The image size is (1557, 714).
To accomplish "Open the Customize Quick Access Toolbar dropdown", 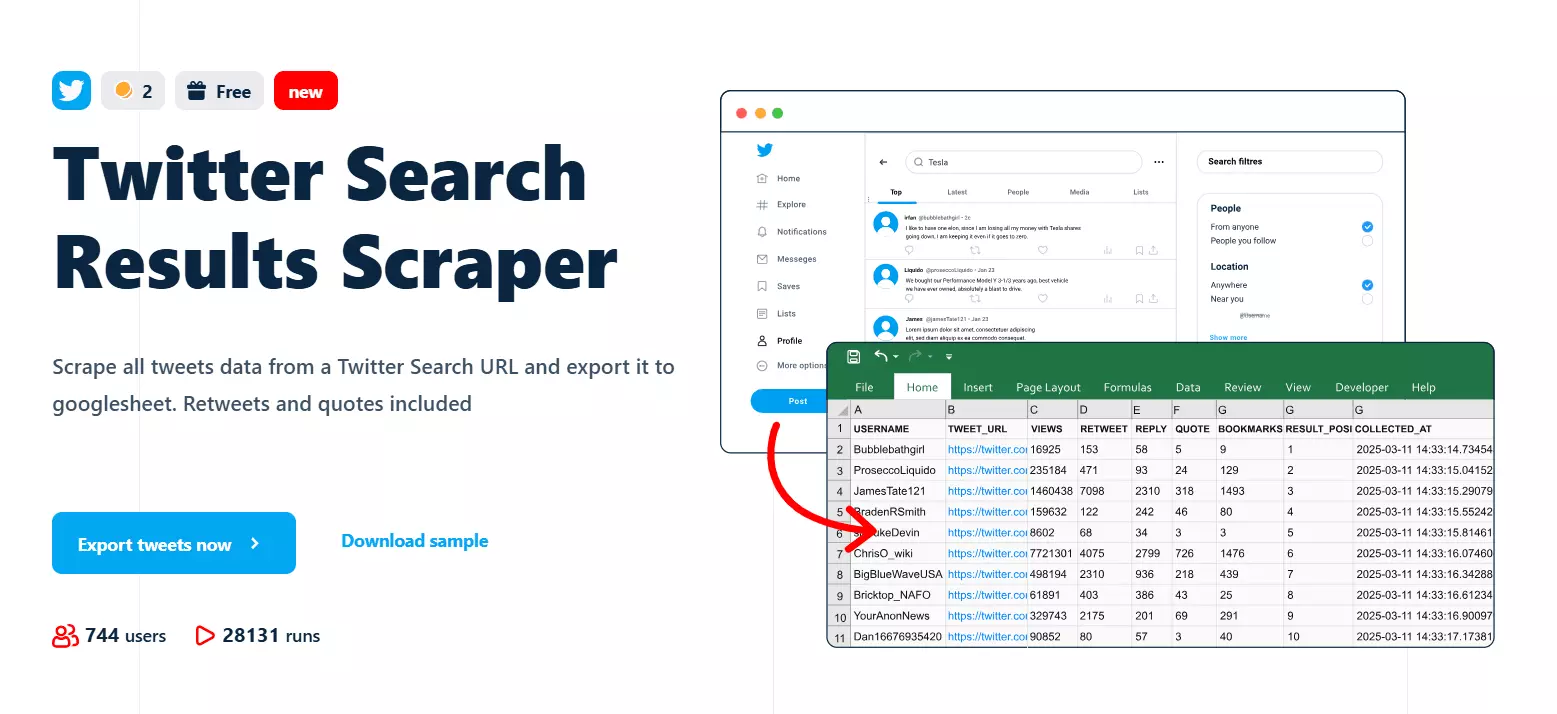I will tap(949, 357).
